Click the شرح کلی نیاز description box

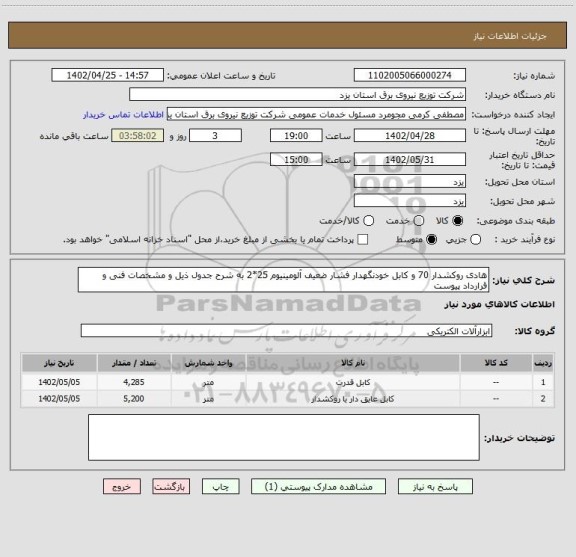pyautogui.click(x=284, y=280)
